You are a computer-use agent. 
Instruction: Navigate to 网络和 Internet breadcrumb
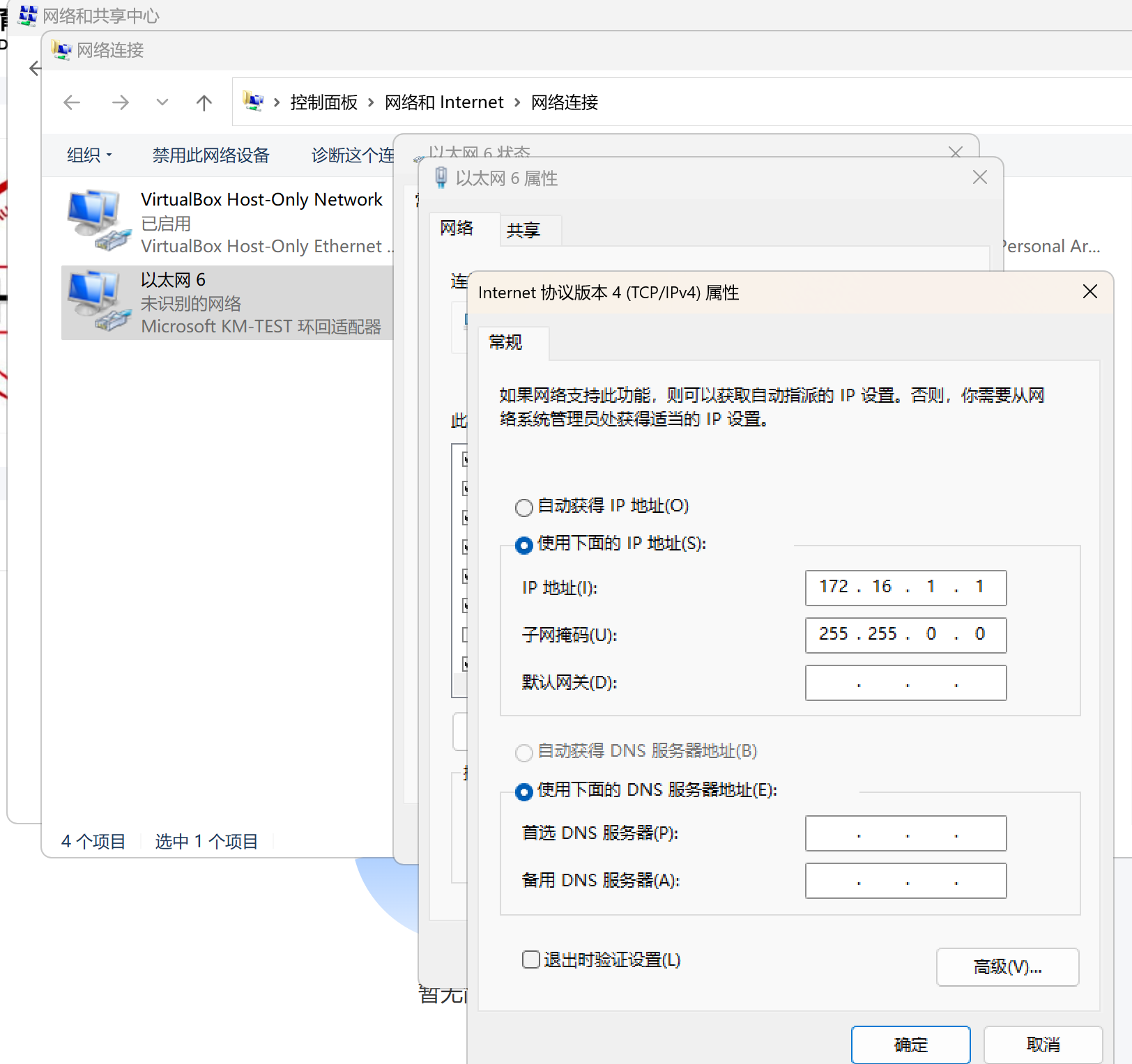click(x=444, y=102)
